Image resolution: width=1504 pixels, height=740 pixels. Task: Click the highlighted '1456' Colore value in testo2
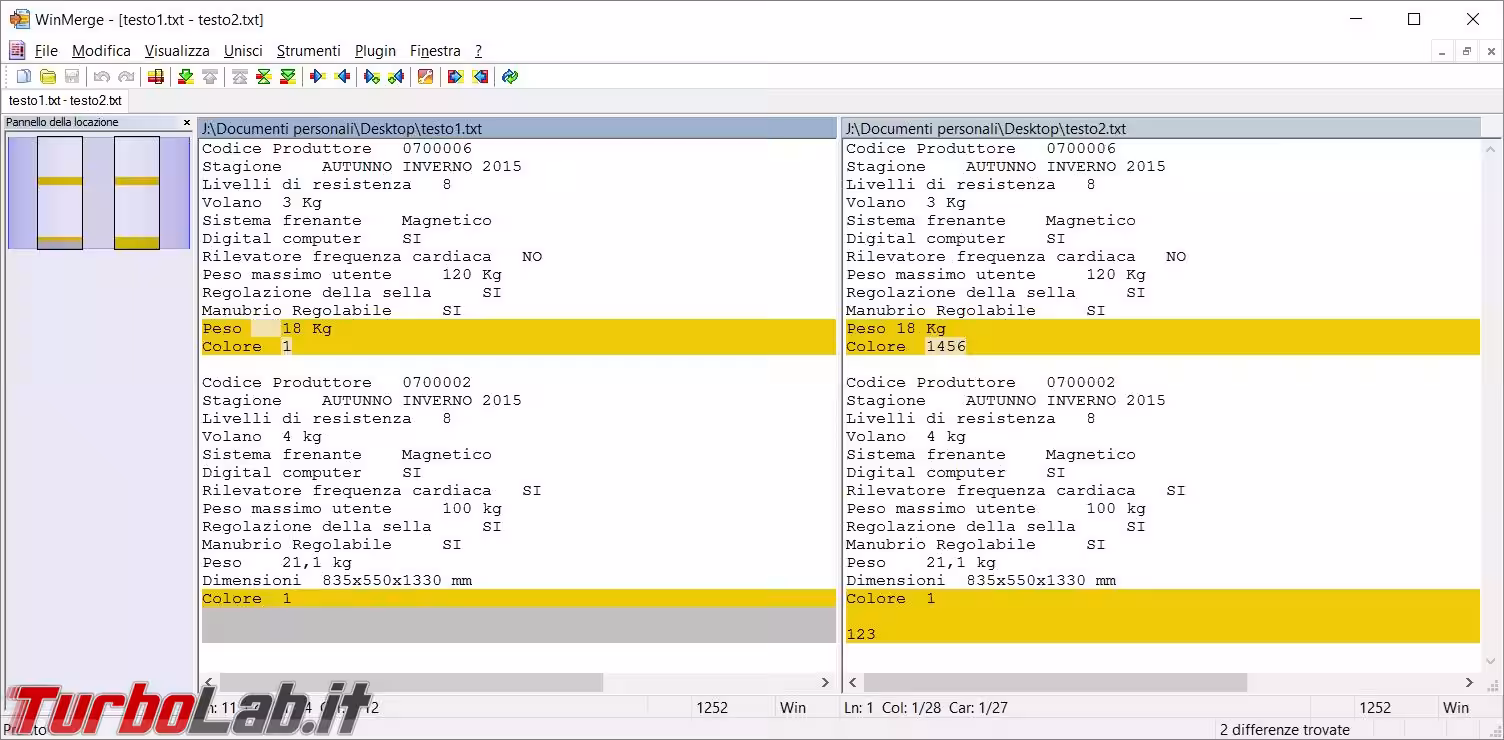[946, 347]
